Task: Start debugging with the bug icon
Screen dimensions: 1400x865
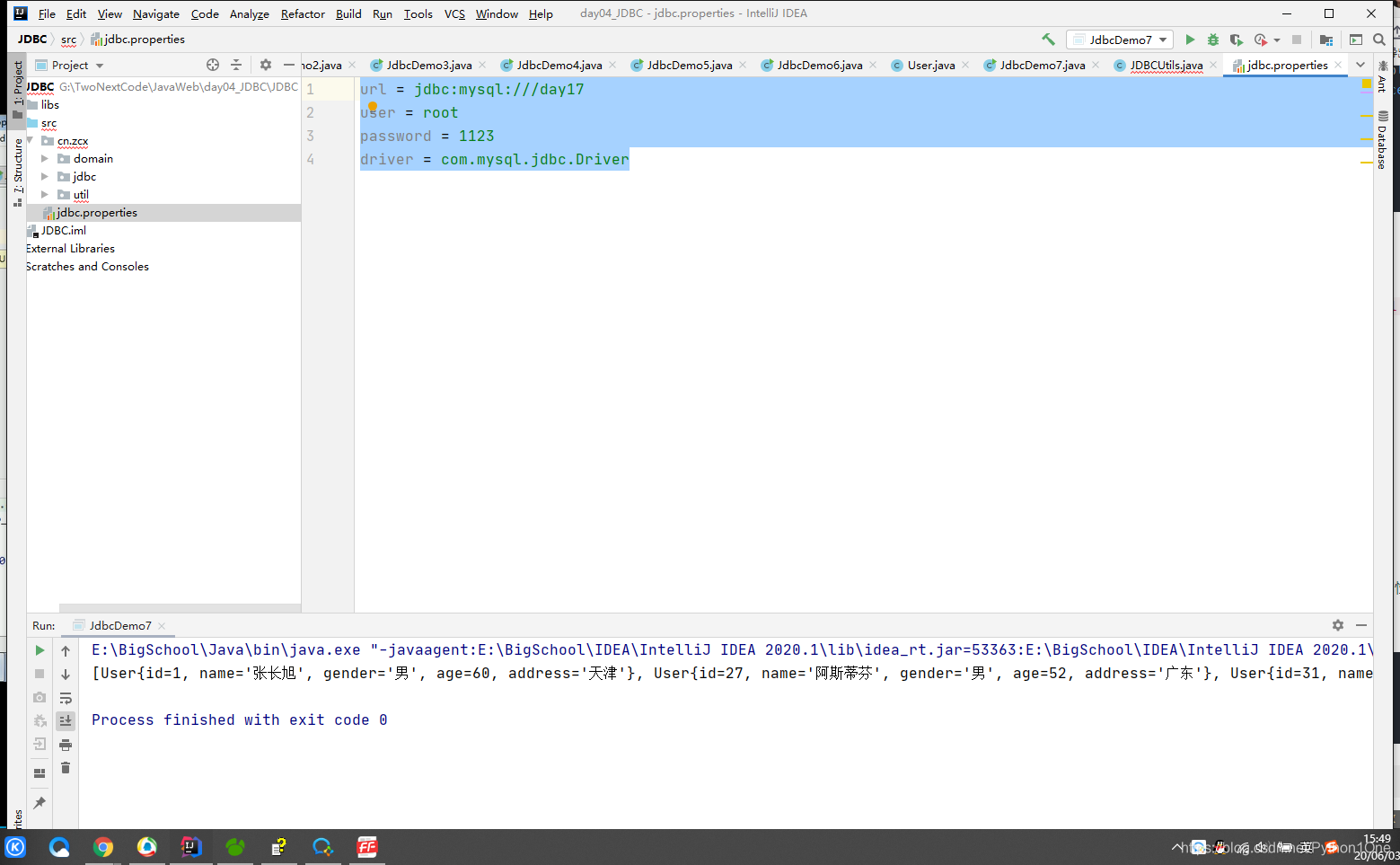Action: pyautogui.click(x=1213, y=40)
